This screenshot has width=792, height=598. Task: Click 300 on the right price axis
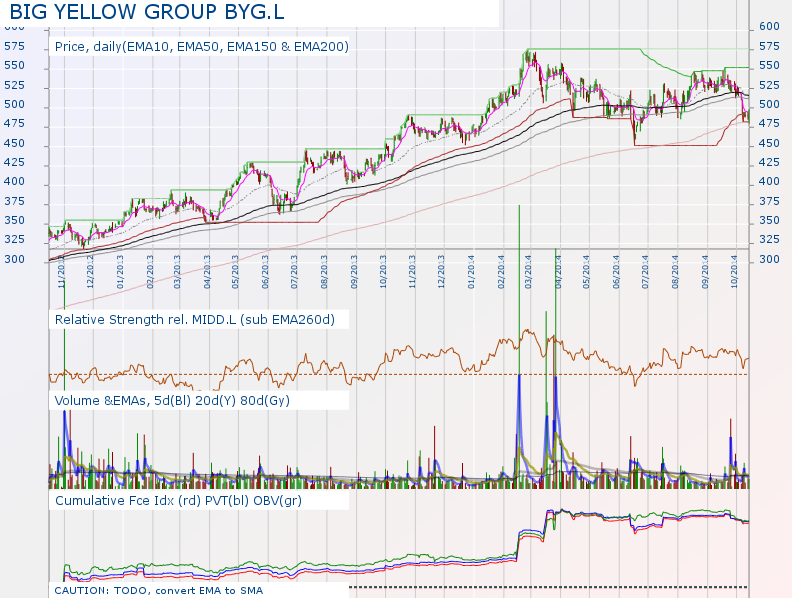(769, 260)
